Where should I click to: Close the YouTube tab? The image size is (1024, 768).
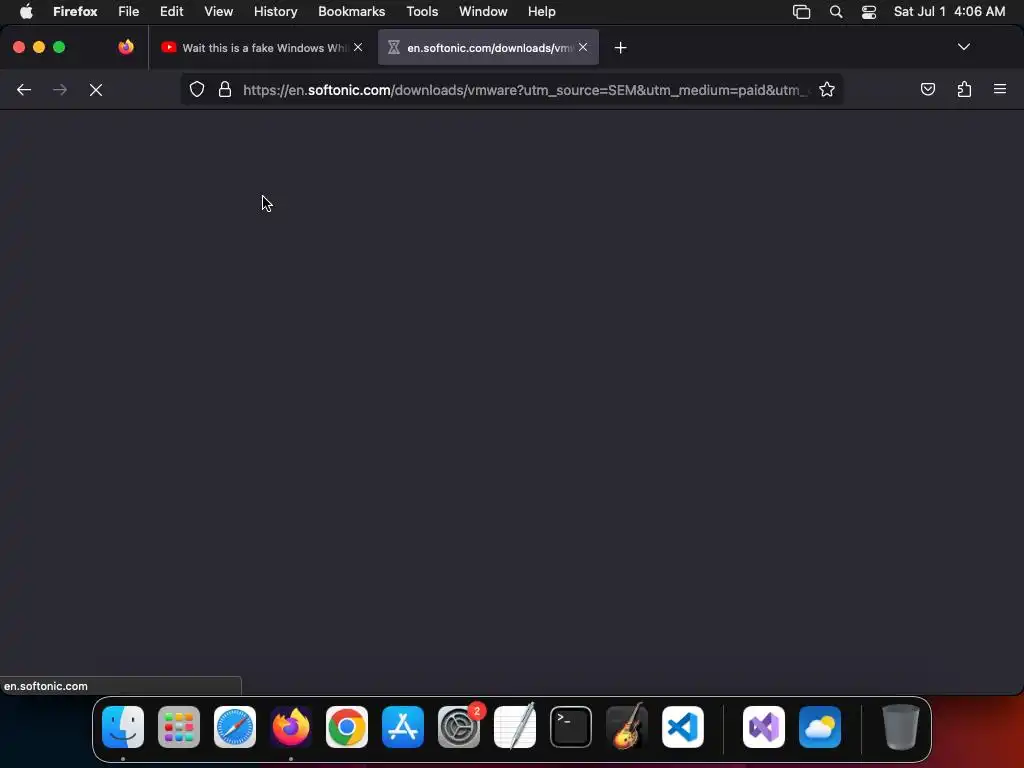click(x=358, y=47)
